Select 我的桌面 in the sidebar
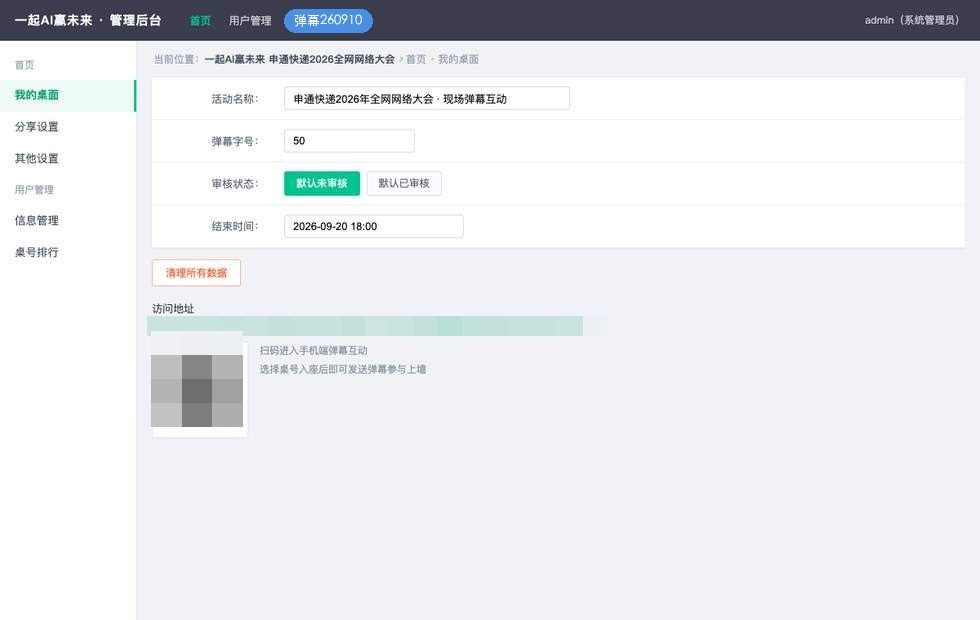The image size is (980, 620). tap(68, 95)
